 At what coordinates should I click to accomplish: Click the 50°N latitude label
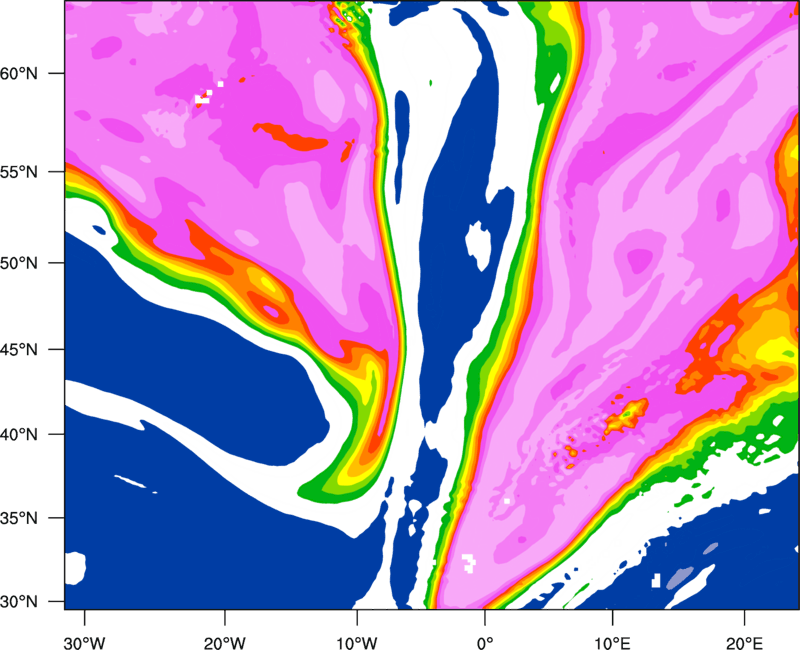pos(19,263)
